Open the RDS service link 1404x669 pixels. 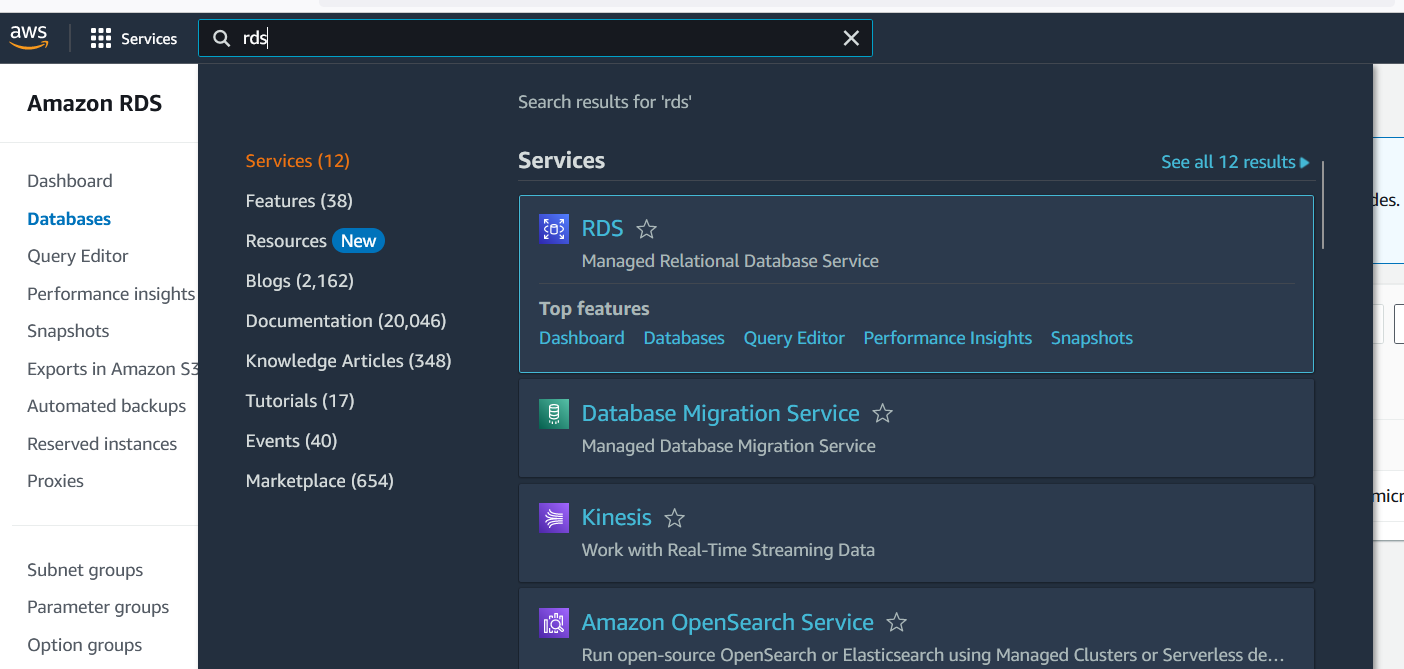602,229
